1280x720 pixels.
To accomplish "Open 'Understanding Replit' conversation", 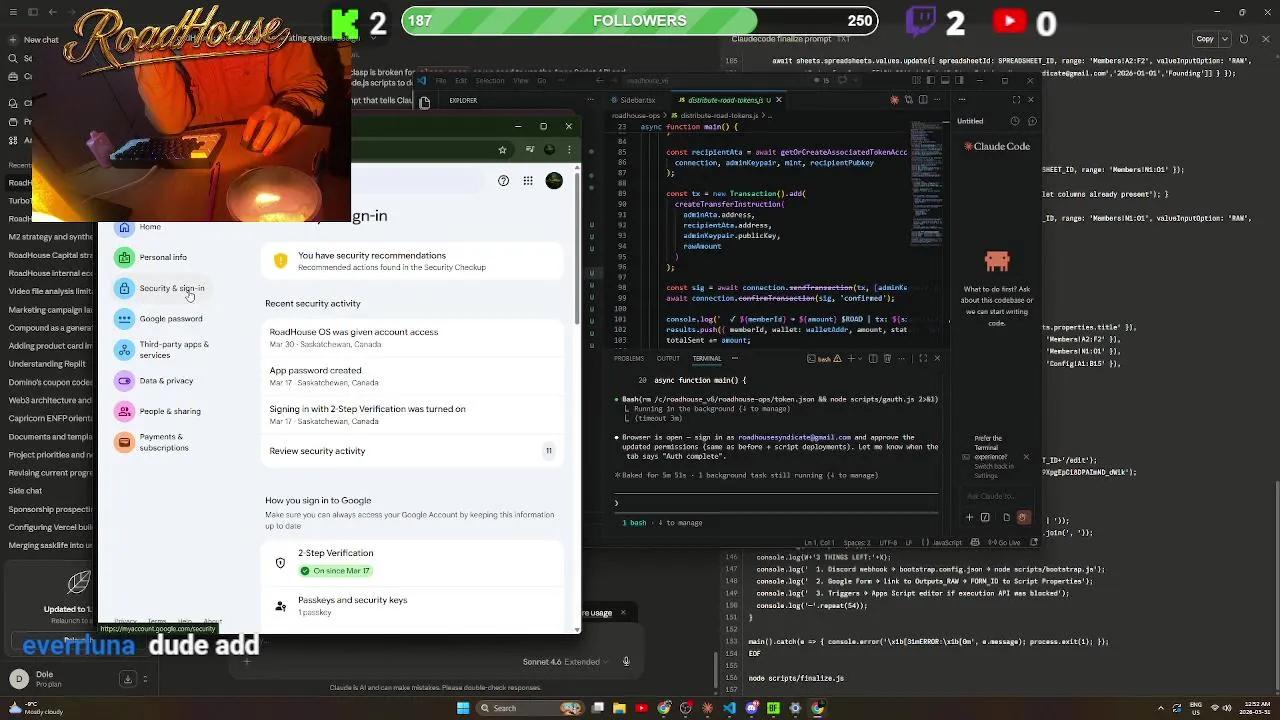I will click(47, 364).
